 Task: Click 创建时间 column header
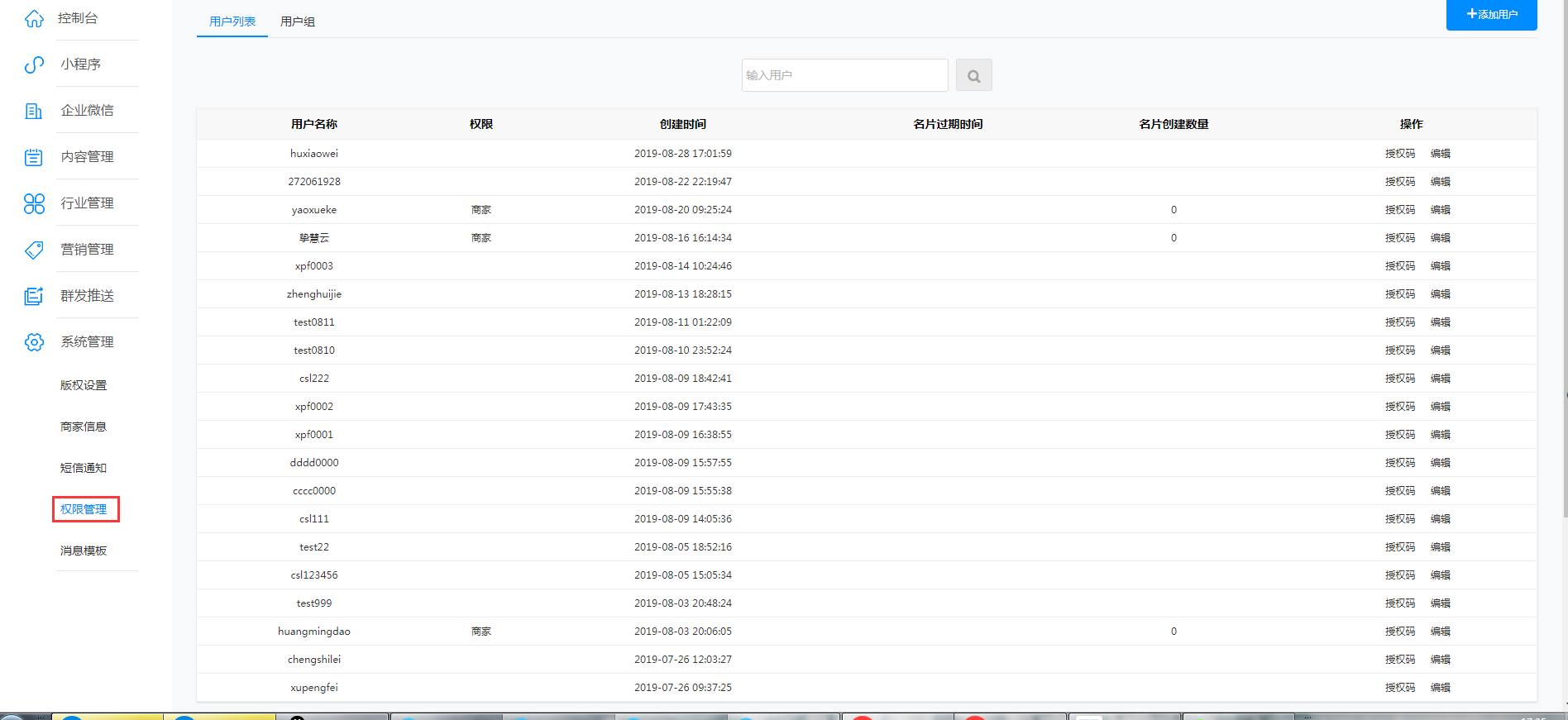pos(683,124)
